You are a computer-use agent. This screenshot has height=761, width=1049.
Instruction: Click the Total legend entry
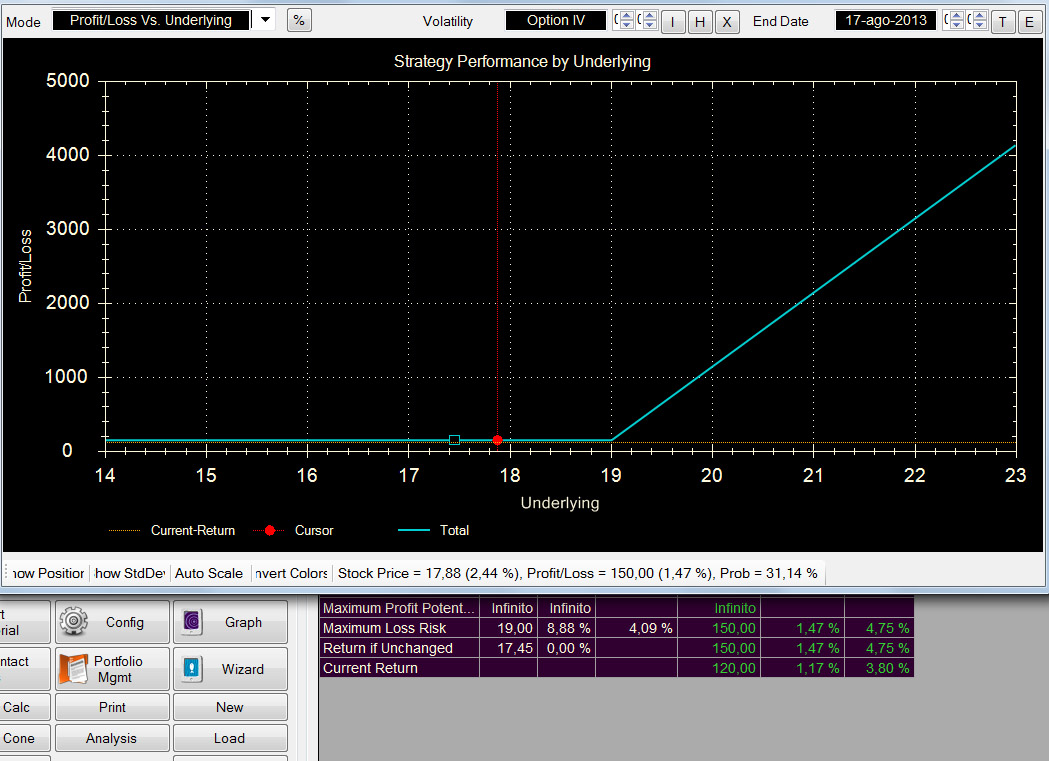434,530
